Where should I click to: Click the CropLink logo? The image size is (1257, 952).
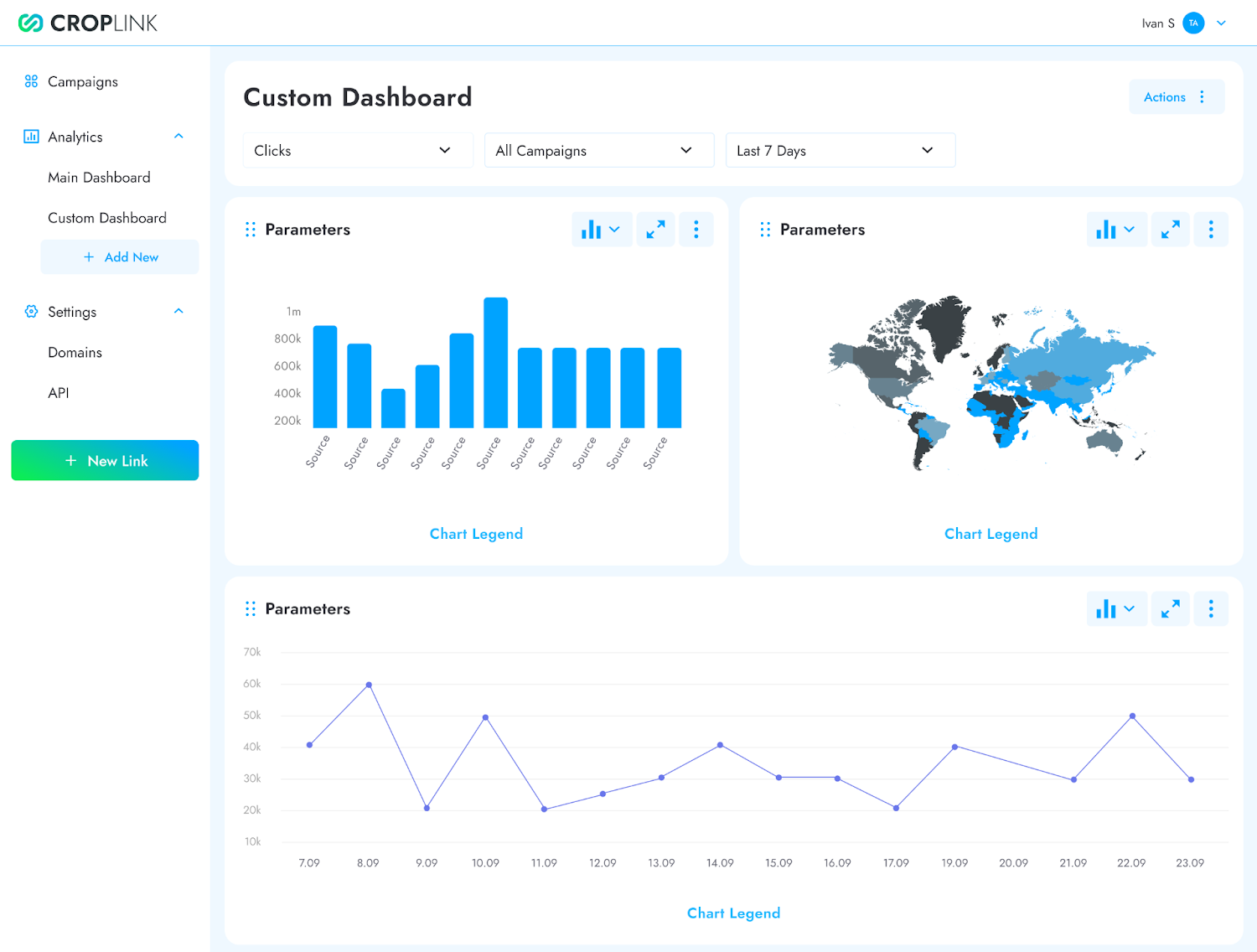88,23
